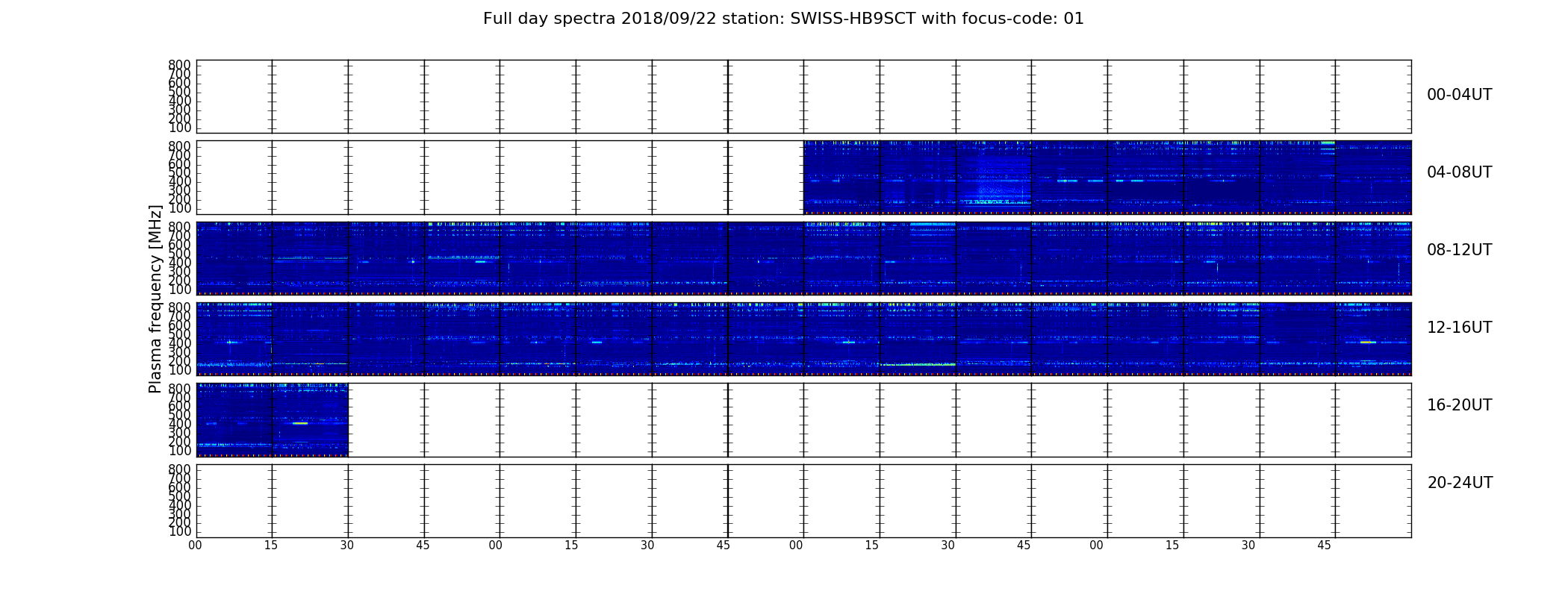Select the '00-04UT' panel label
This screenshot has width=1568, height=597.
click(1459, 95)
